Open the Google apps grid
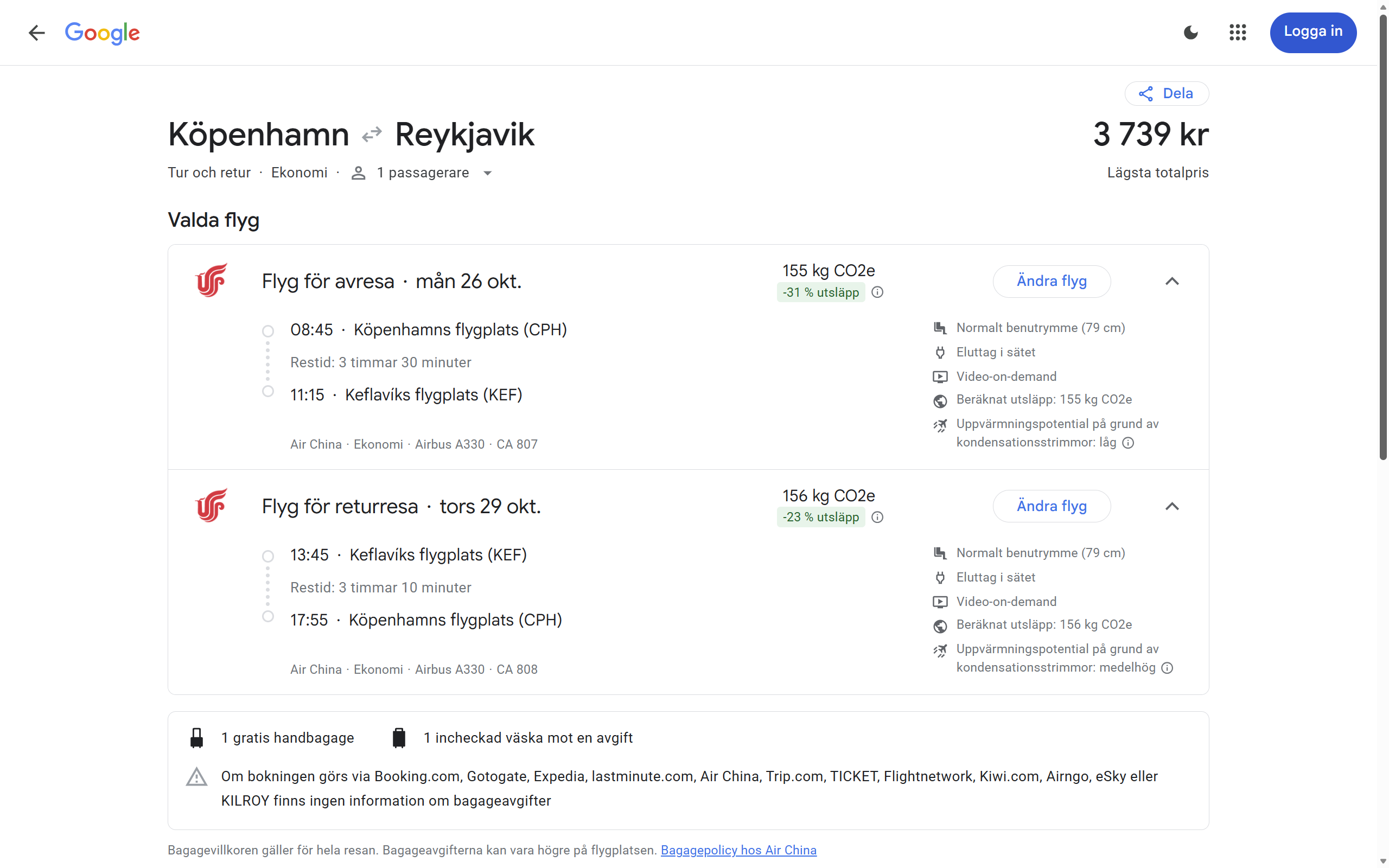The height and width of the screenshot is (868, 1389). tap(1238, 33)
